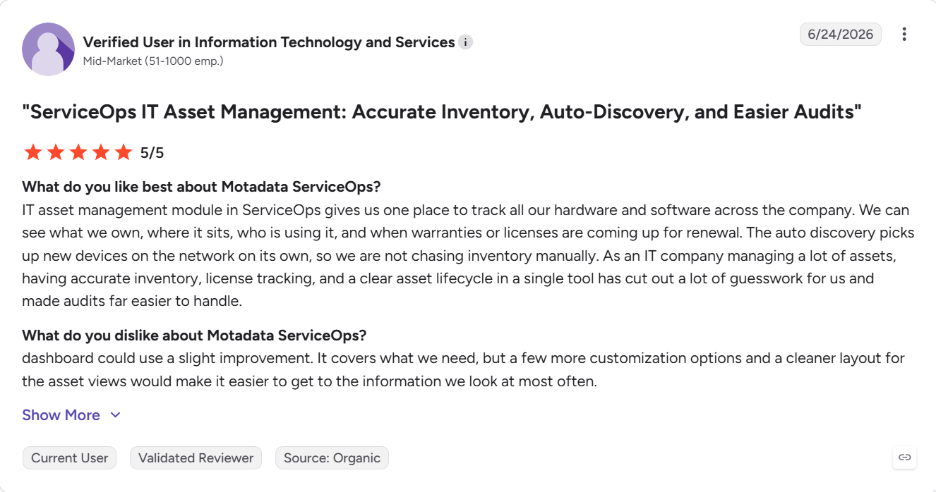
Task: Click the chevron next to Show More
Action: pyautogui.click(x=116, y=415)
